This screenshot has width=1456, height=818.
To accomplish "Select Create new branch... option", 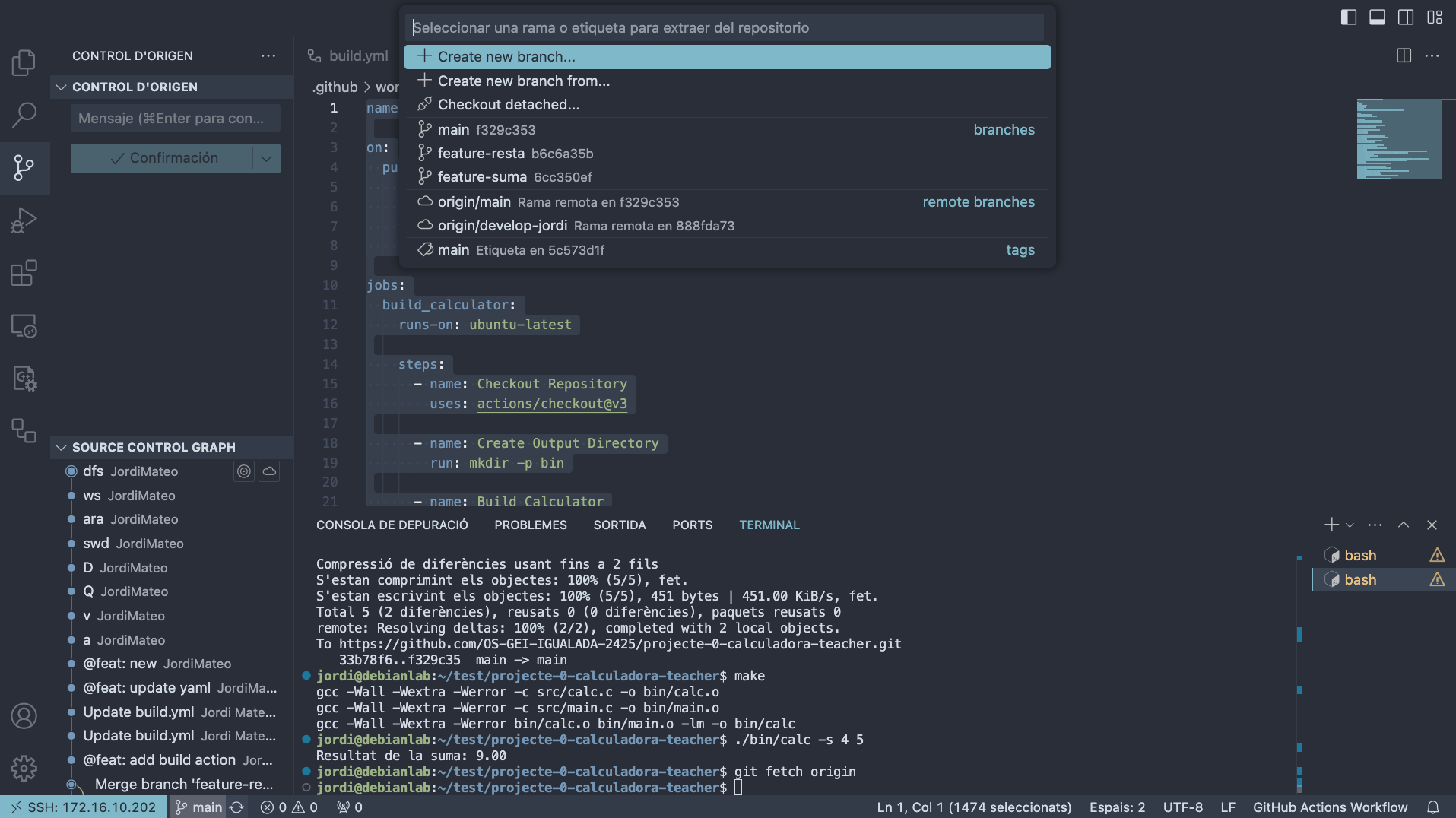I will coord(727,57).
